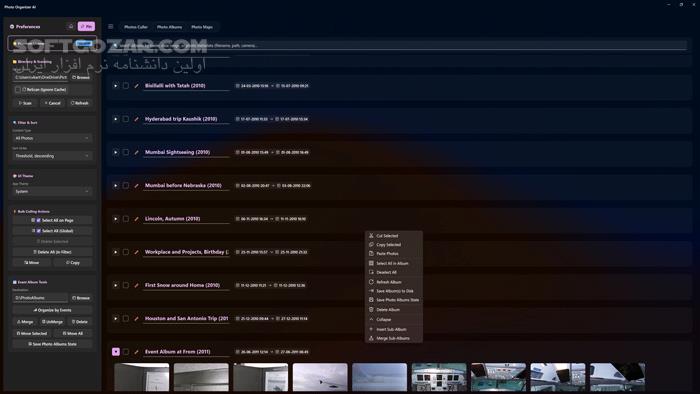Screen dimensions: 700x394
Task: Open the System app theme dropdown
Action: [x=52, y=191]
